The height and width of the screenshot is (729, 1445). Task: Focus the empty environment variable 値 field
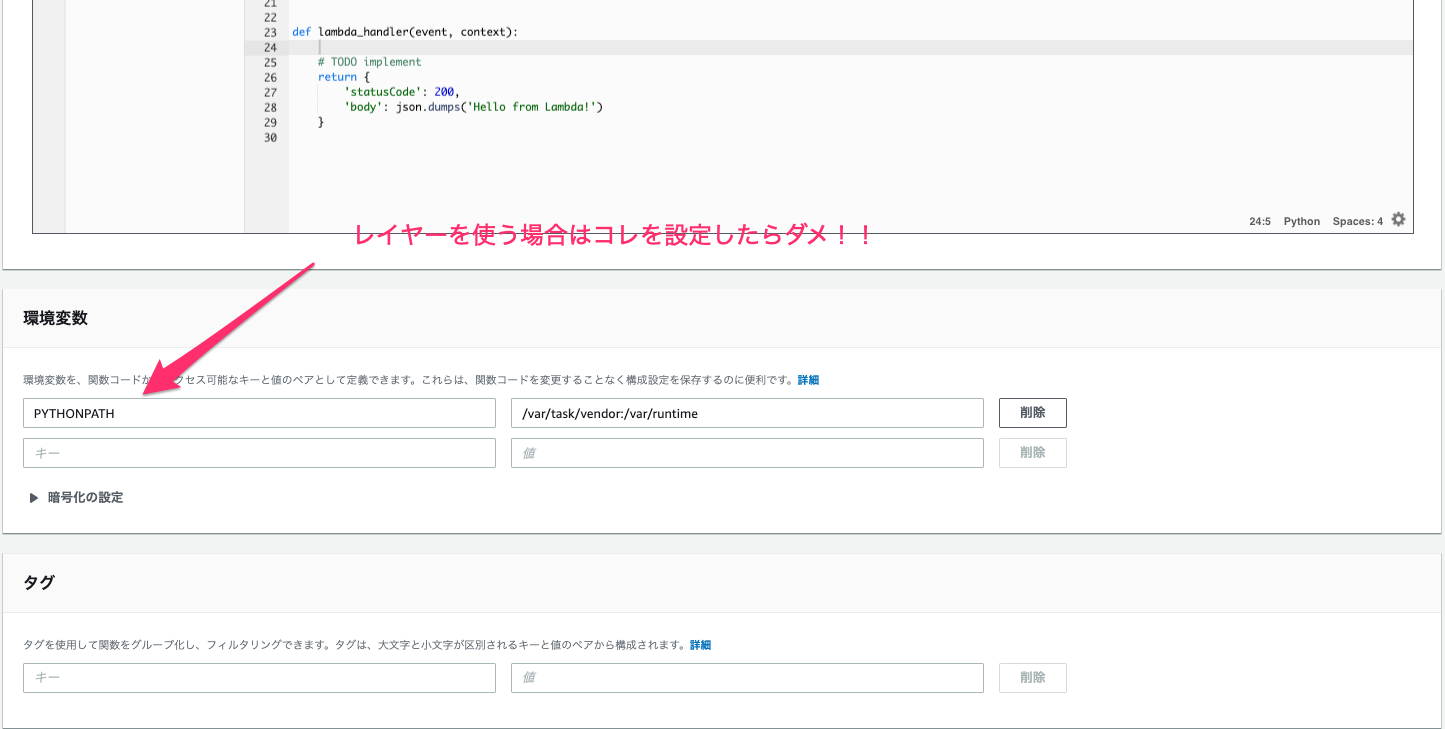[x=747, y=453]
